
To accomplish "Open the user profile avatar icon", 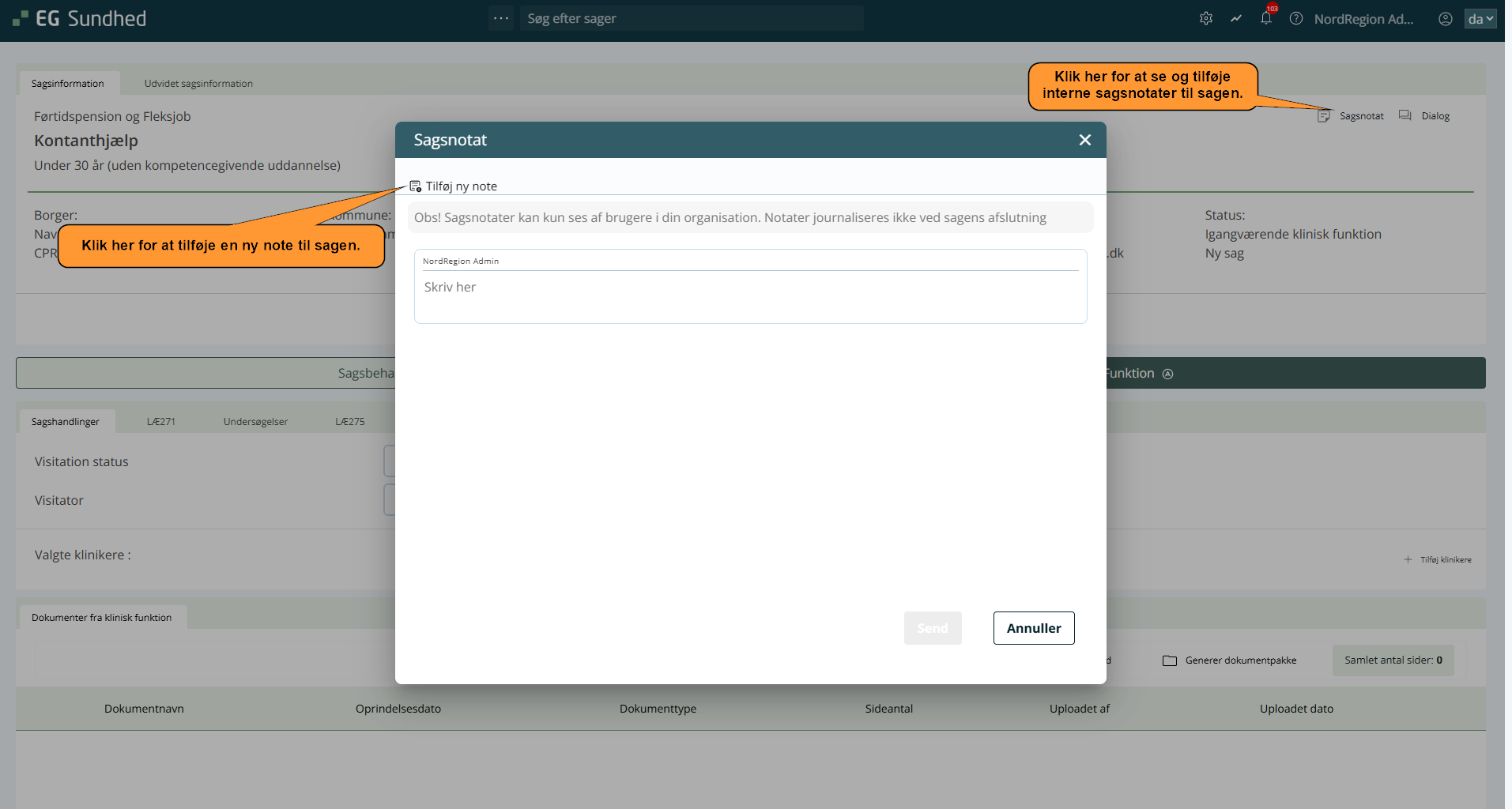I will point(1445,19).
